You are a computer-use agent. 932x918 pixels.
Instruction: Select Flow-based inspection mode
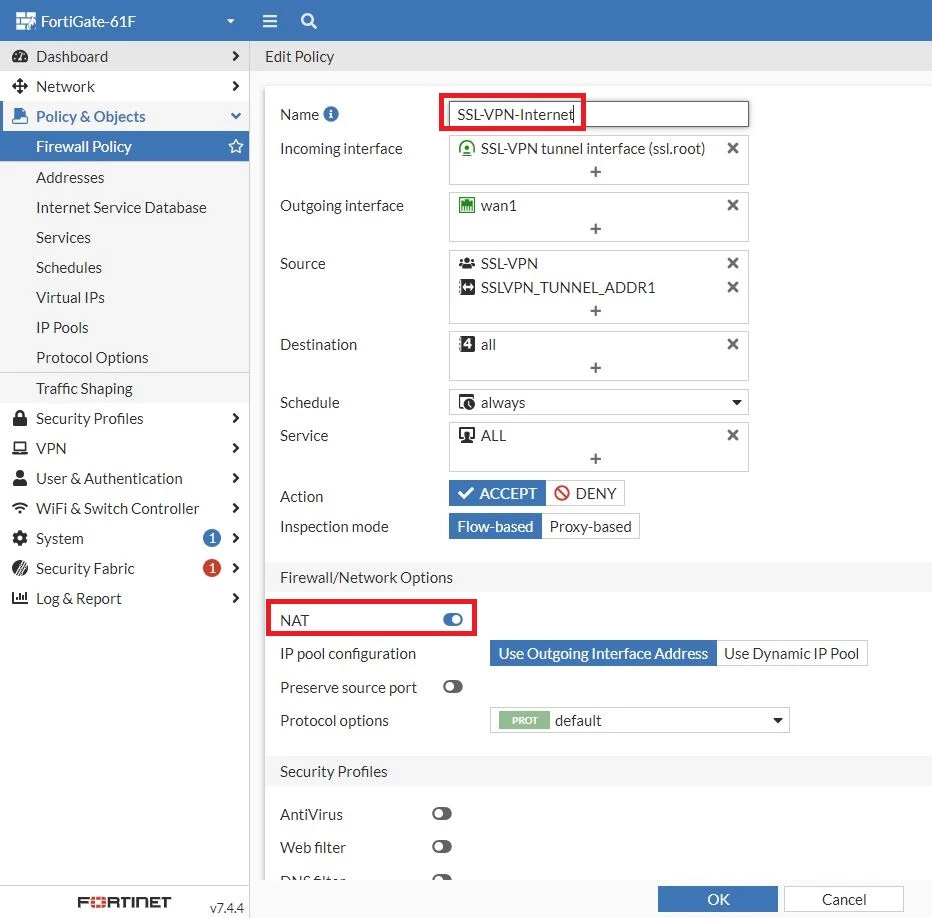coord(495,526)
